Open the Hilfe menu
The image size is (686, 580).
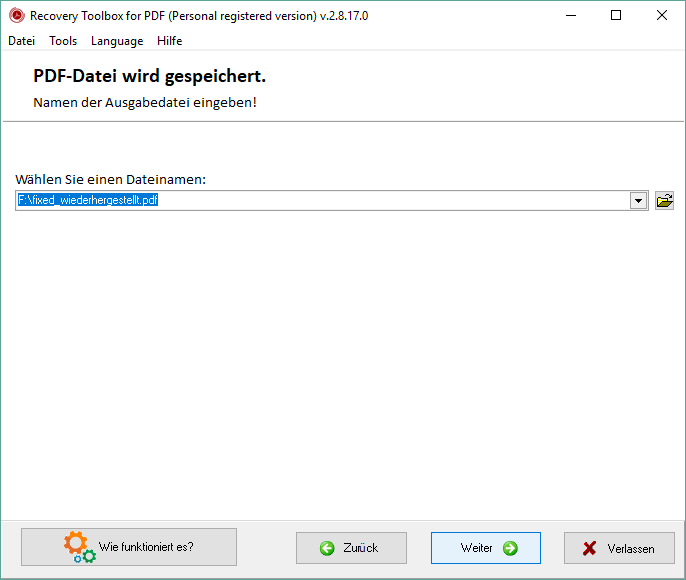169,41
